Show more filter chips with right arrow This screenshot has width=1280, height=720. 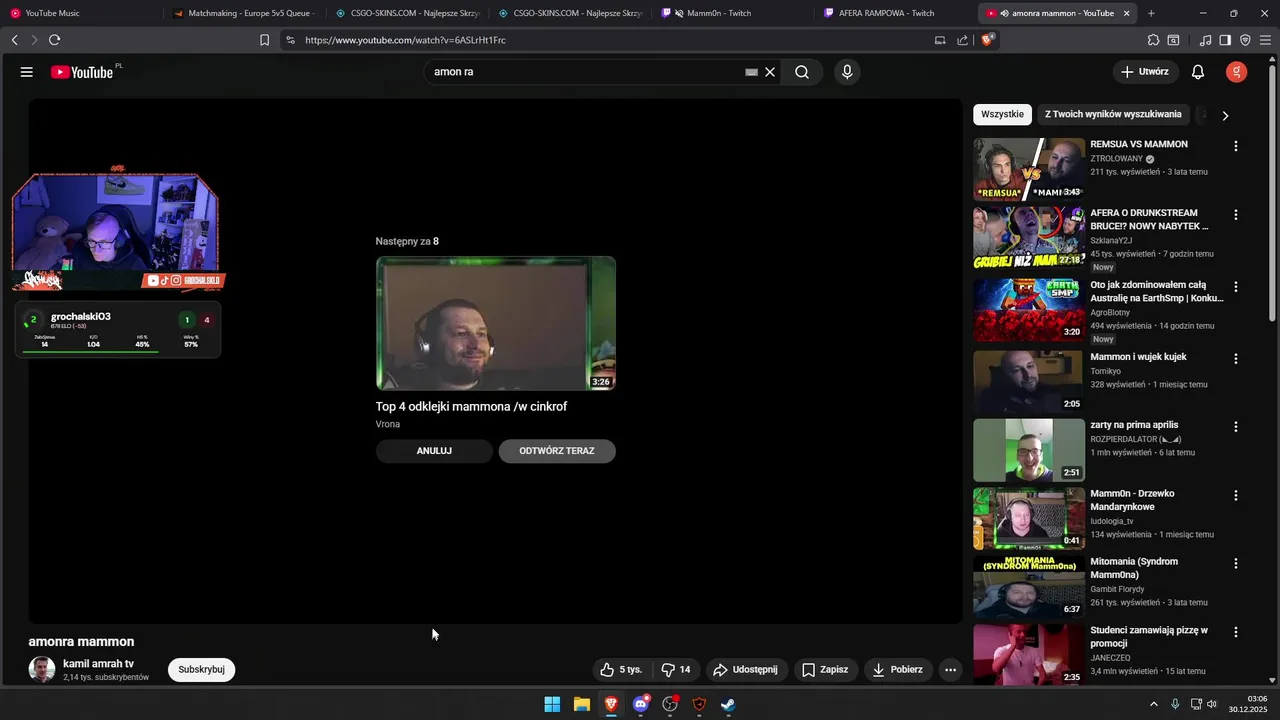click(1225, 115)
